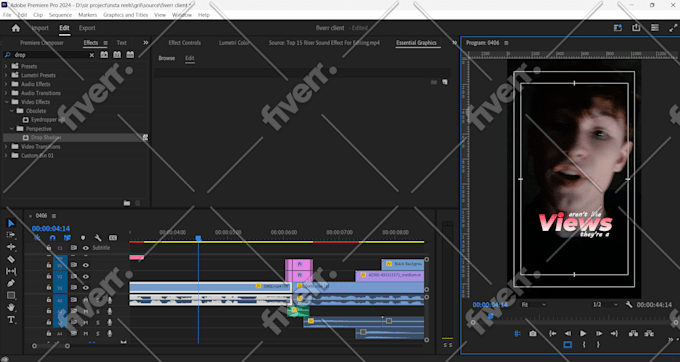Select the Rectangle tool

coord(11,296)
